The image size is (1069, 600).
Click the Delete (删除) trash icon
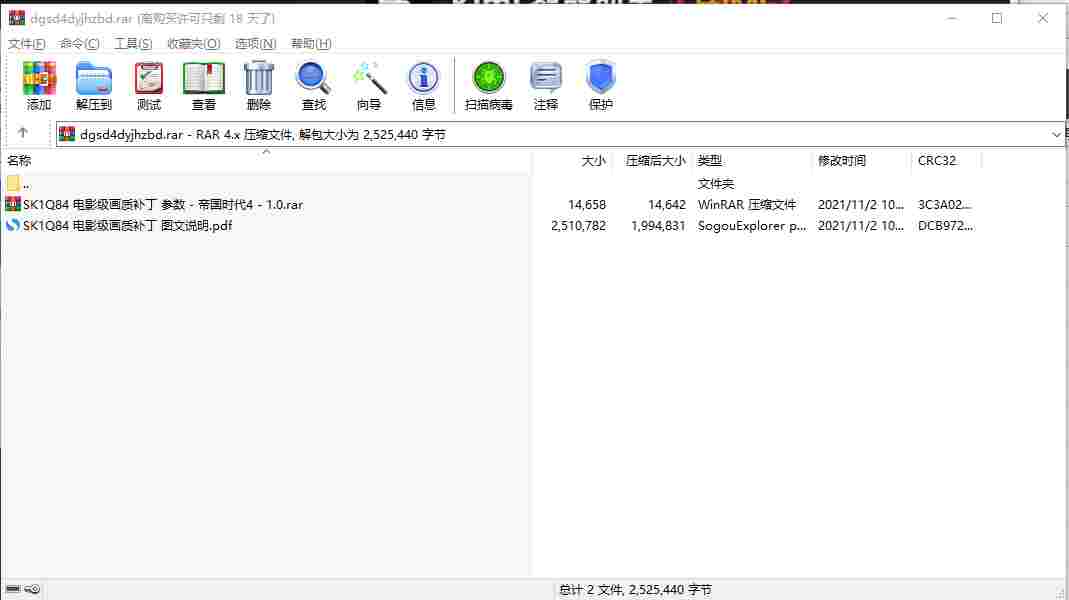(x=258, y=86)
